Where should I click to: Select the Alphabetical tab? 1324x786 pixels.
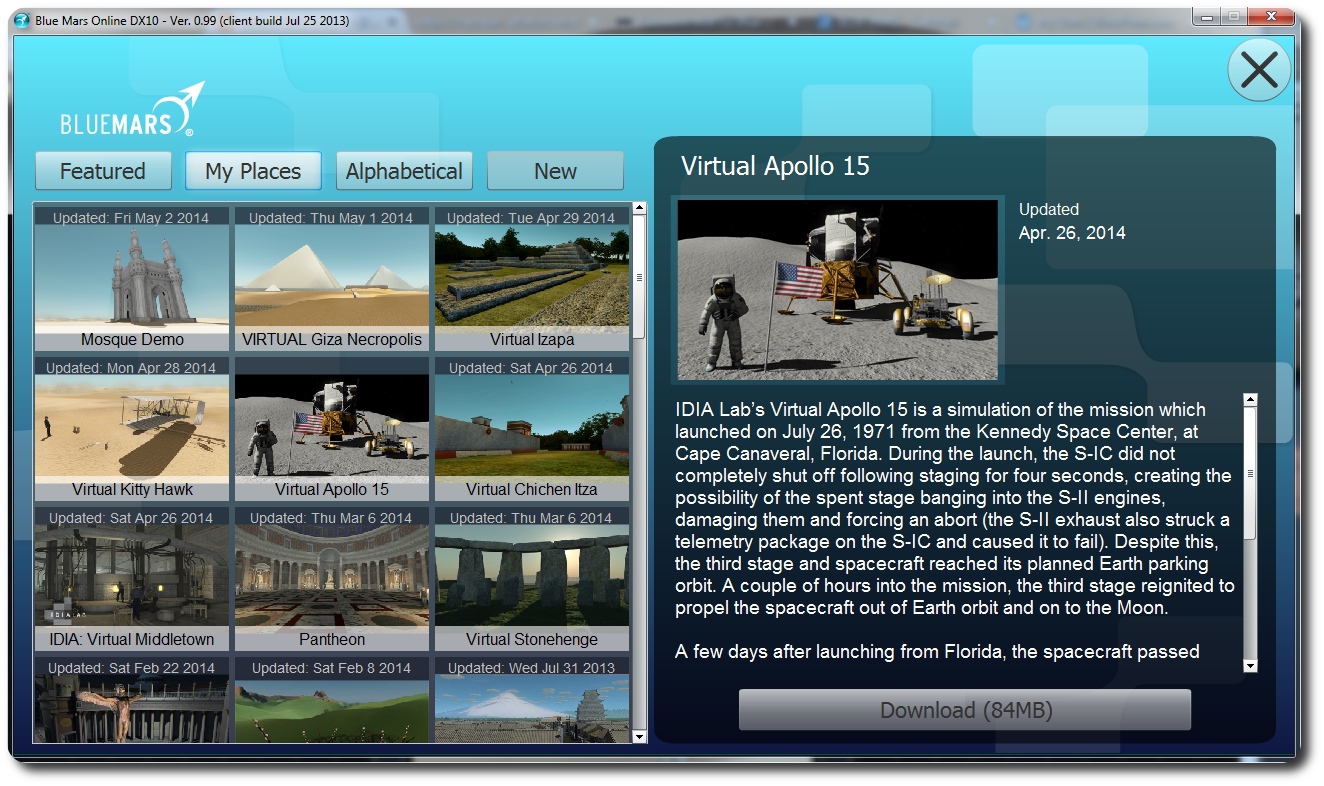[404, 171]
